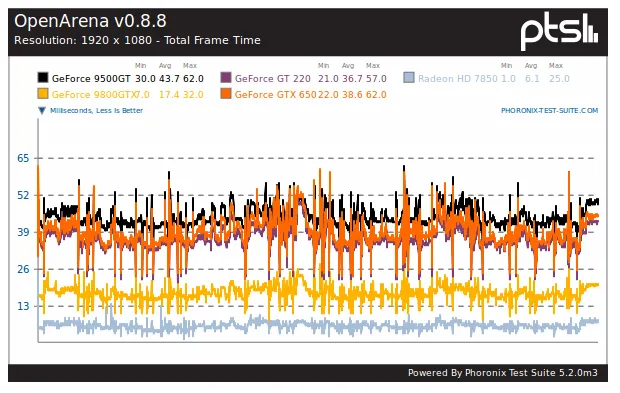Click the GeForce 9500GT legend label
Image resolution: width=620 pixels, height=393 pixels.
(91, 79)
